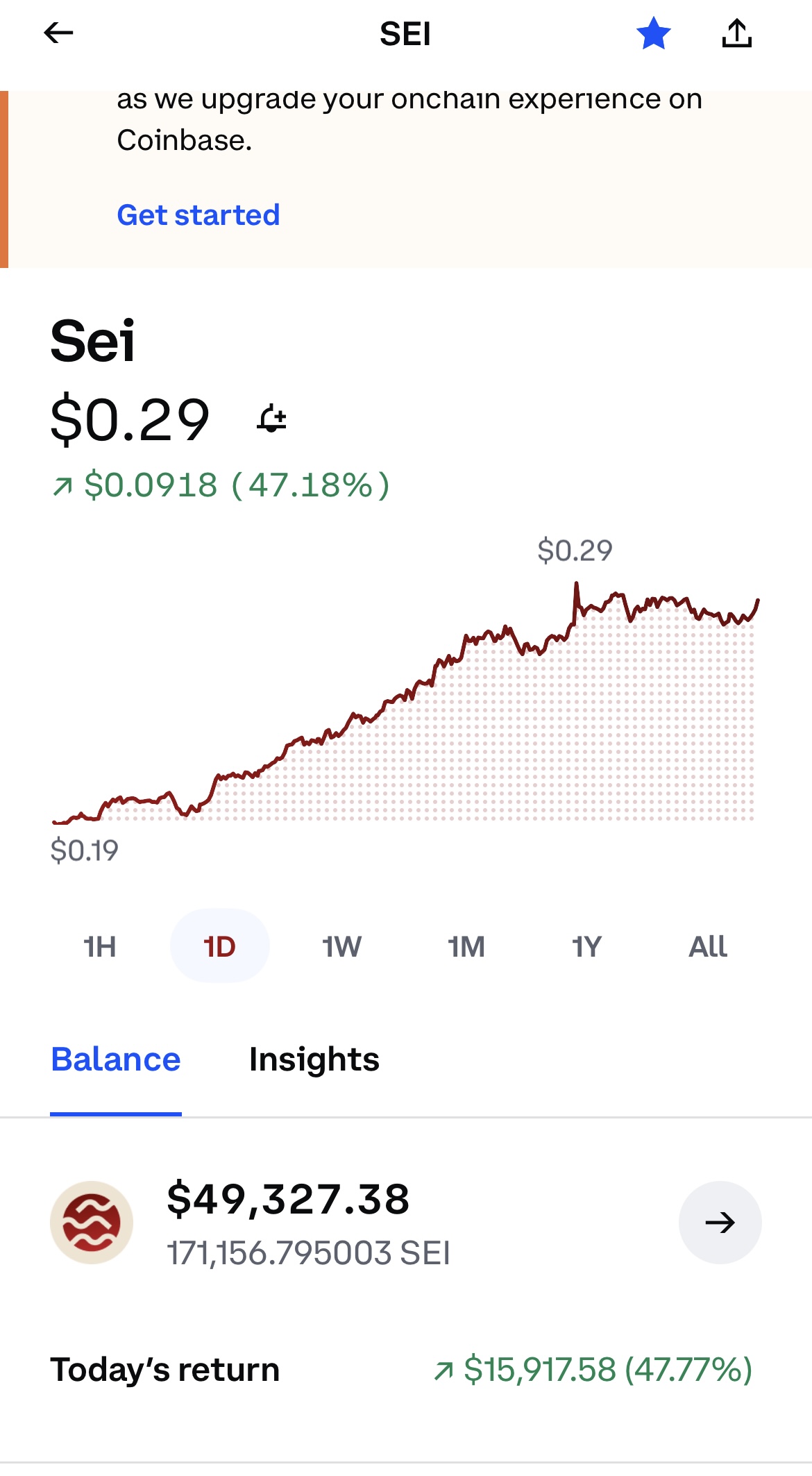Screen dimensions: 812x1476
Task: Switch chart to 1M range
Action: click(466, 946)
